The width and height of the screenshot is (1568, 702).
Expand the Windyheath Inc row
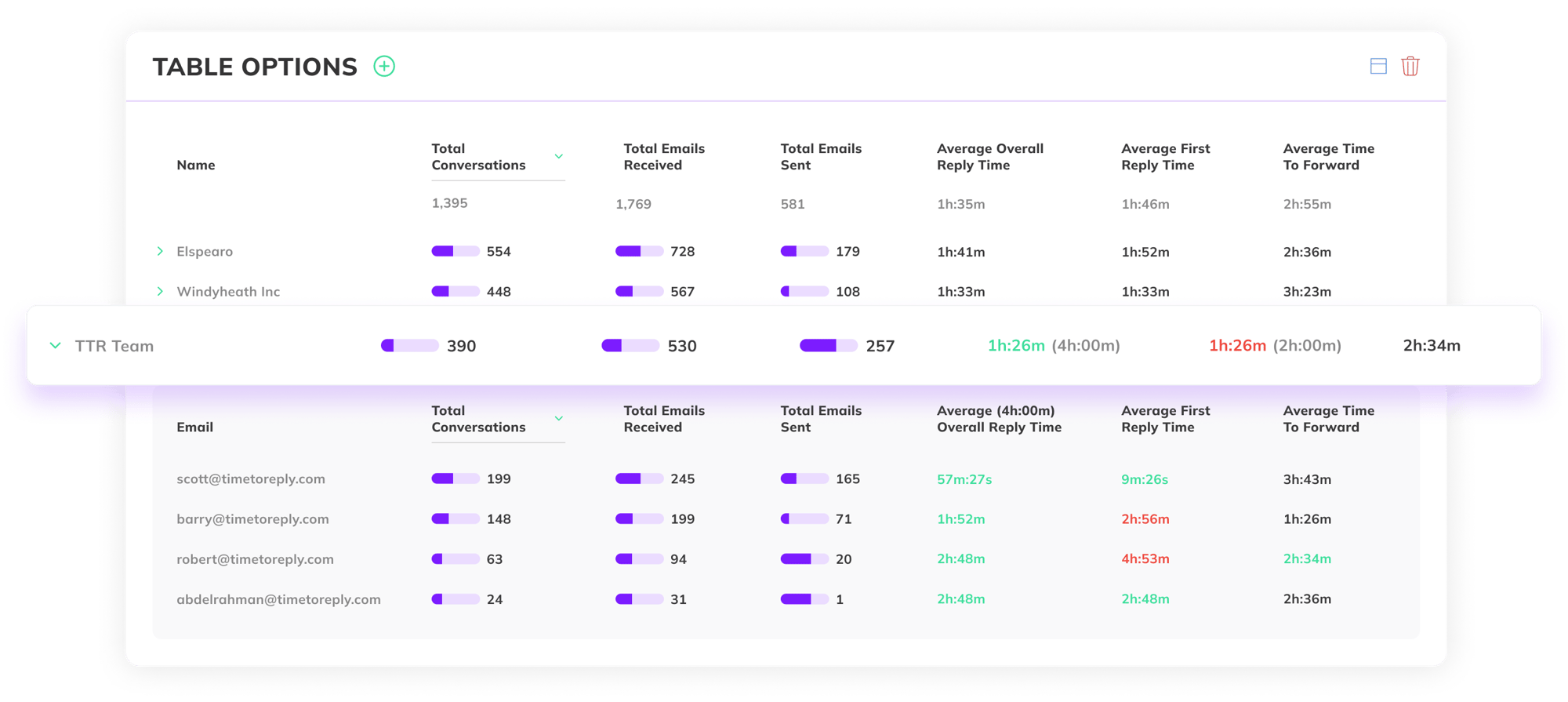160,292
